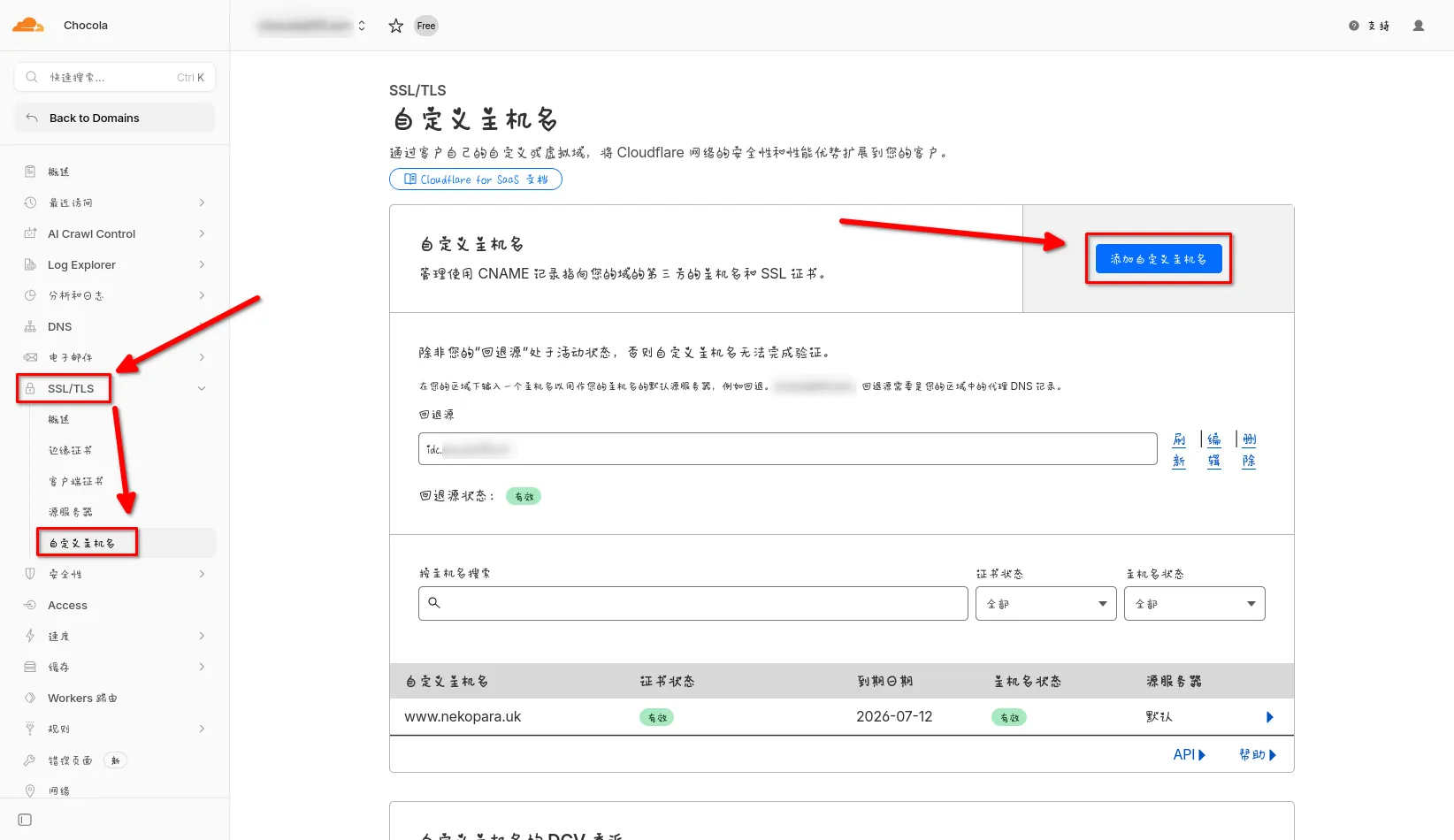Focus the 快速搜索 quick search box
This screenshot has height=840, width=1454.
click(115, 77)
